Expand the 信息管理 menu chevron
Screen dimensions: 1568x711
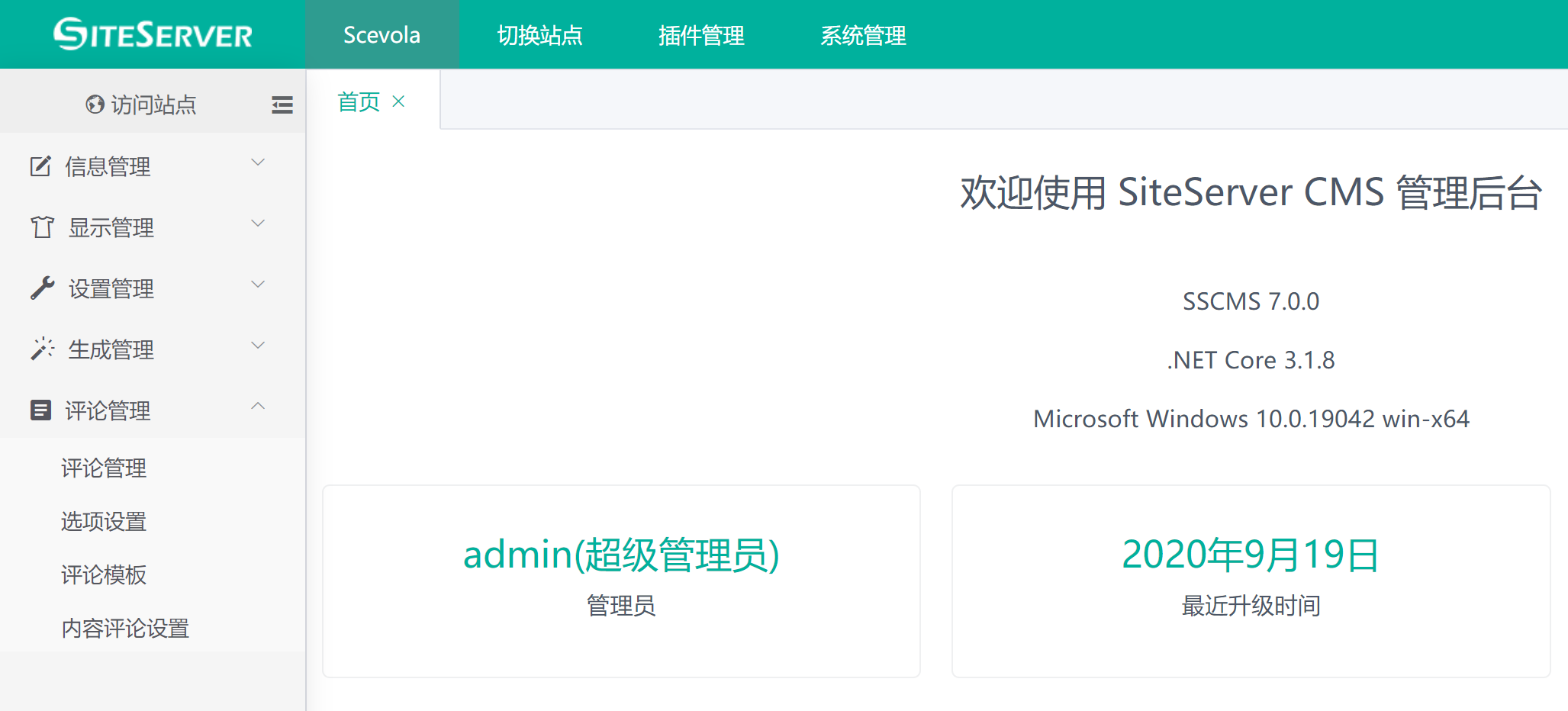(258, 162)
